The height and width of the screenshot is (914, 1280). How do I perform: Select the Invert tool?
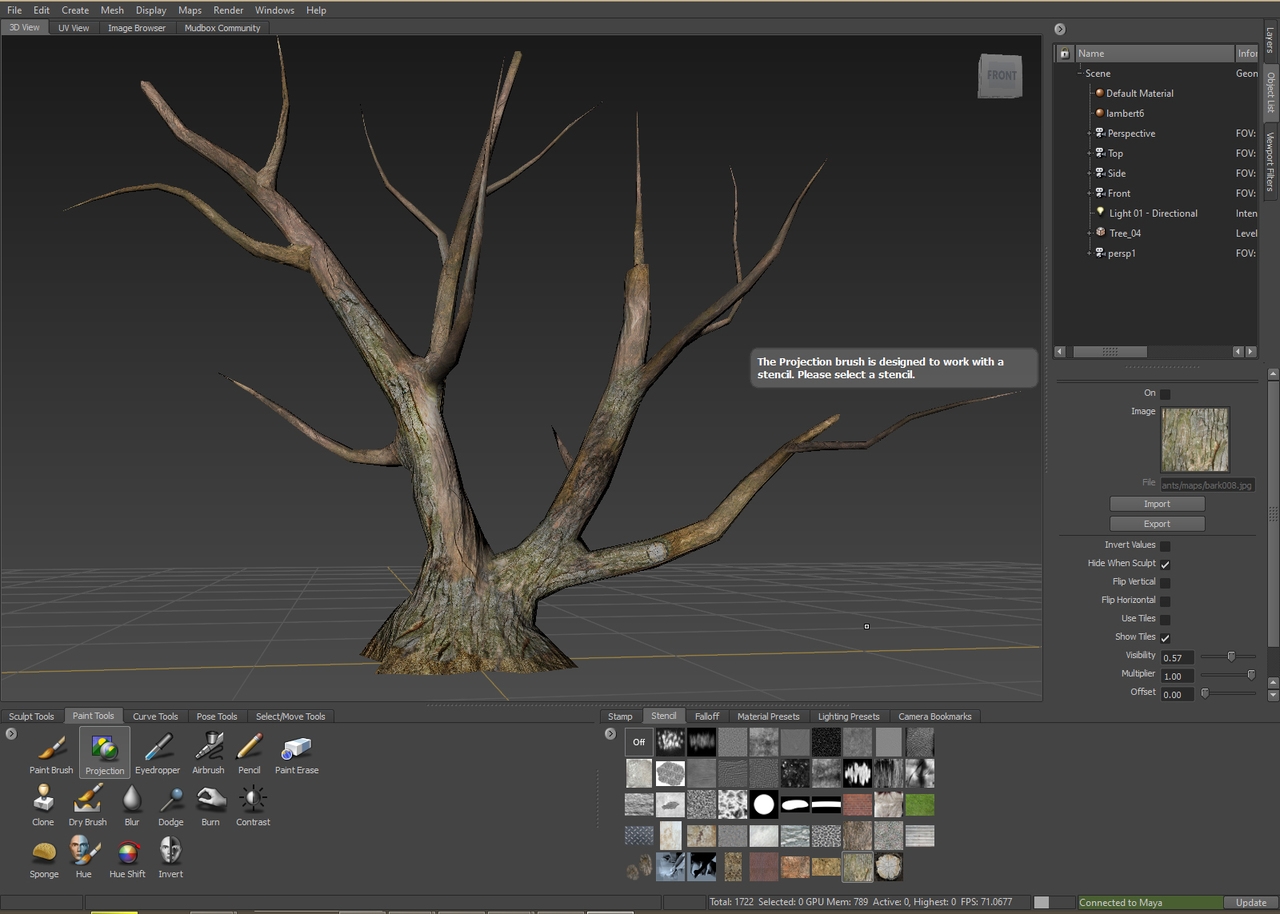click(171, 857)
